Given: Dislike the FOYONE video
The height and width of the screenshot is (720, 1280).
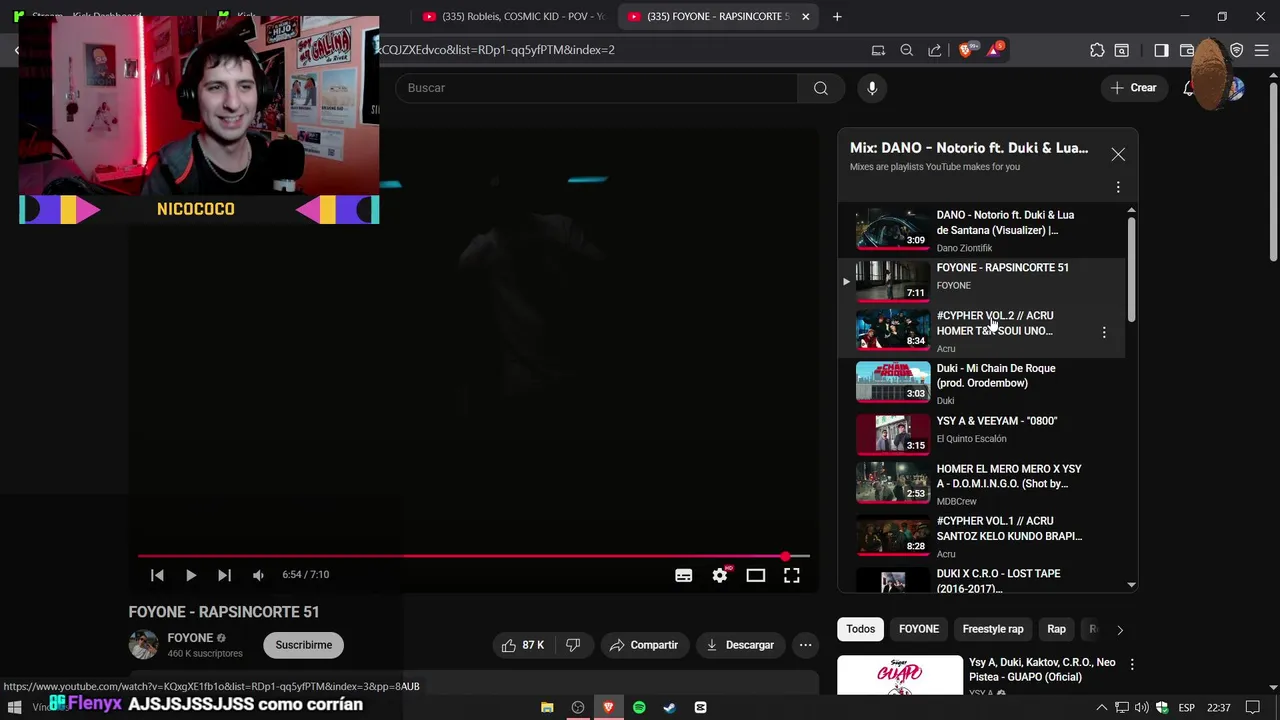Looking at the screenshot, I should [574, 645].
